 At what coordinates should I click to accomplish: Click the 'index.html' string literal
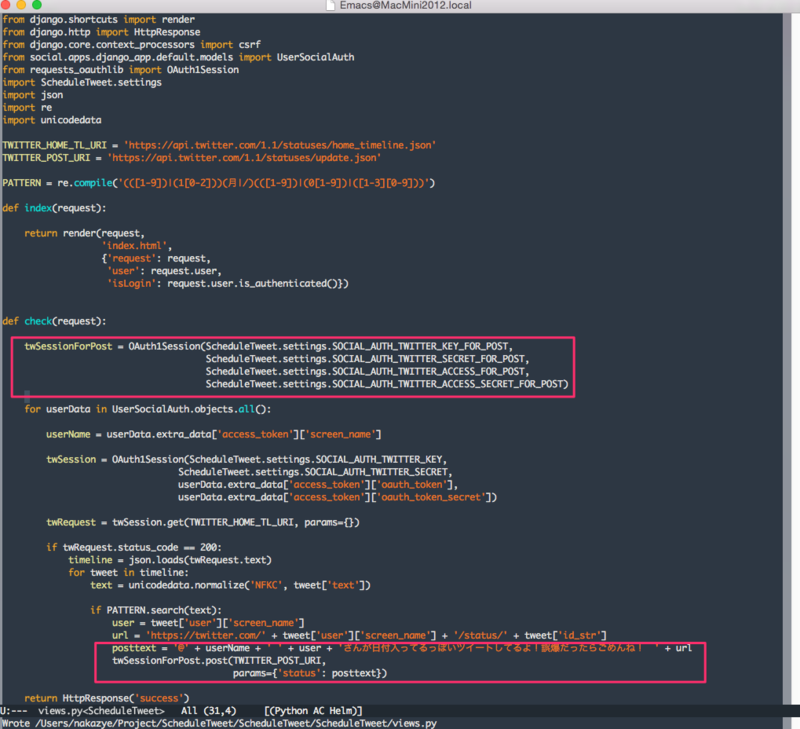tap(135, 246)
